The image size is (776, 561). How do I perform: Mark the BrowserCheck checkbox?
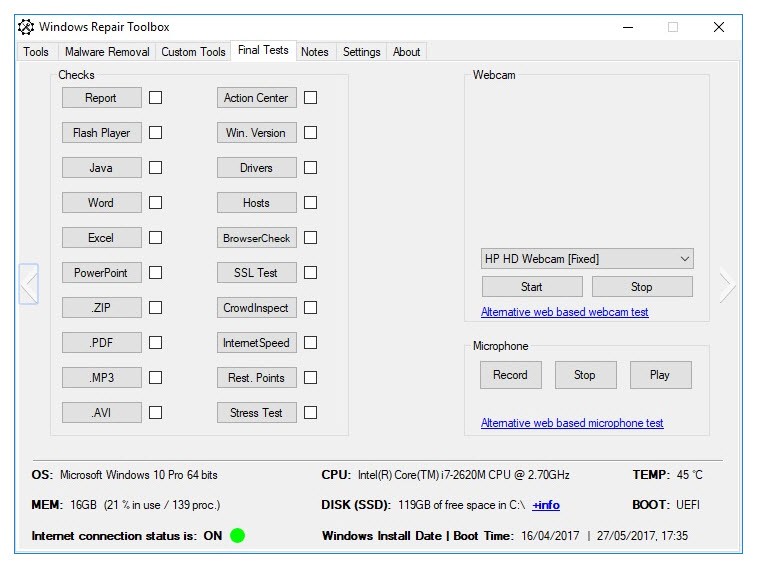coord(310,237)
